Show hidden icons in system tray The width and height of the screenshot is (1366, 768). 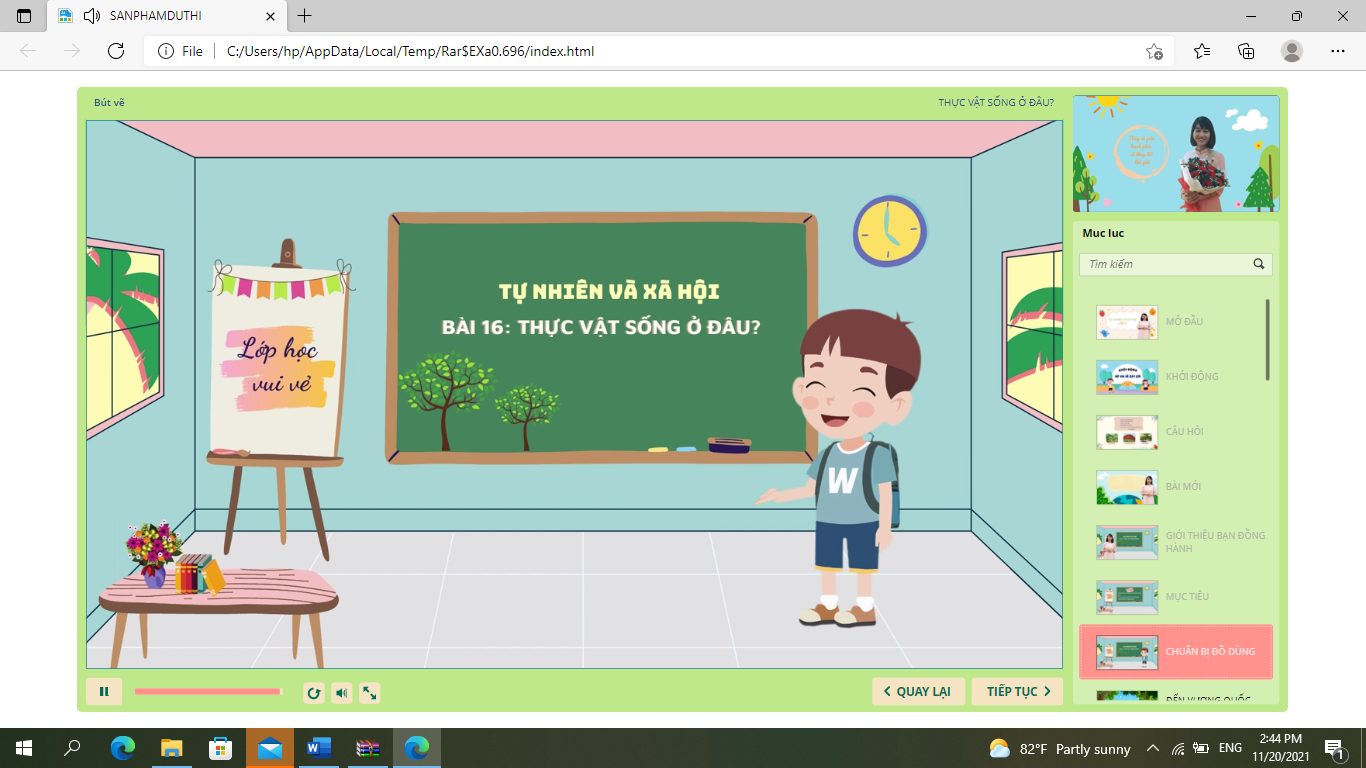[1152, 748]
